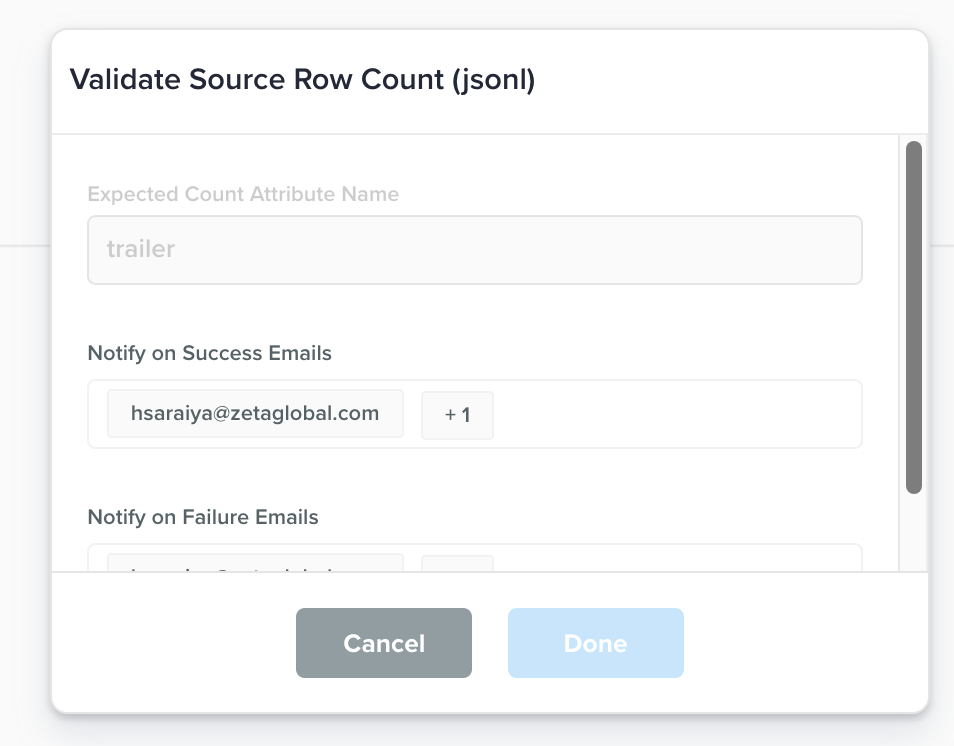Click the Notify on Failure Emails label
954x746 pixels.
point(203,517)
